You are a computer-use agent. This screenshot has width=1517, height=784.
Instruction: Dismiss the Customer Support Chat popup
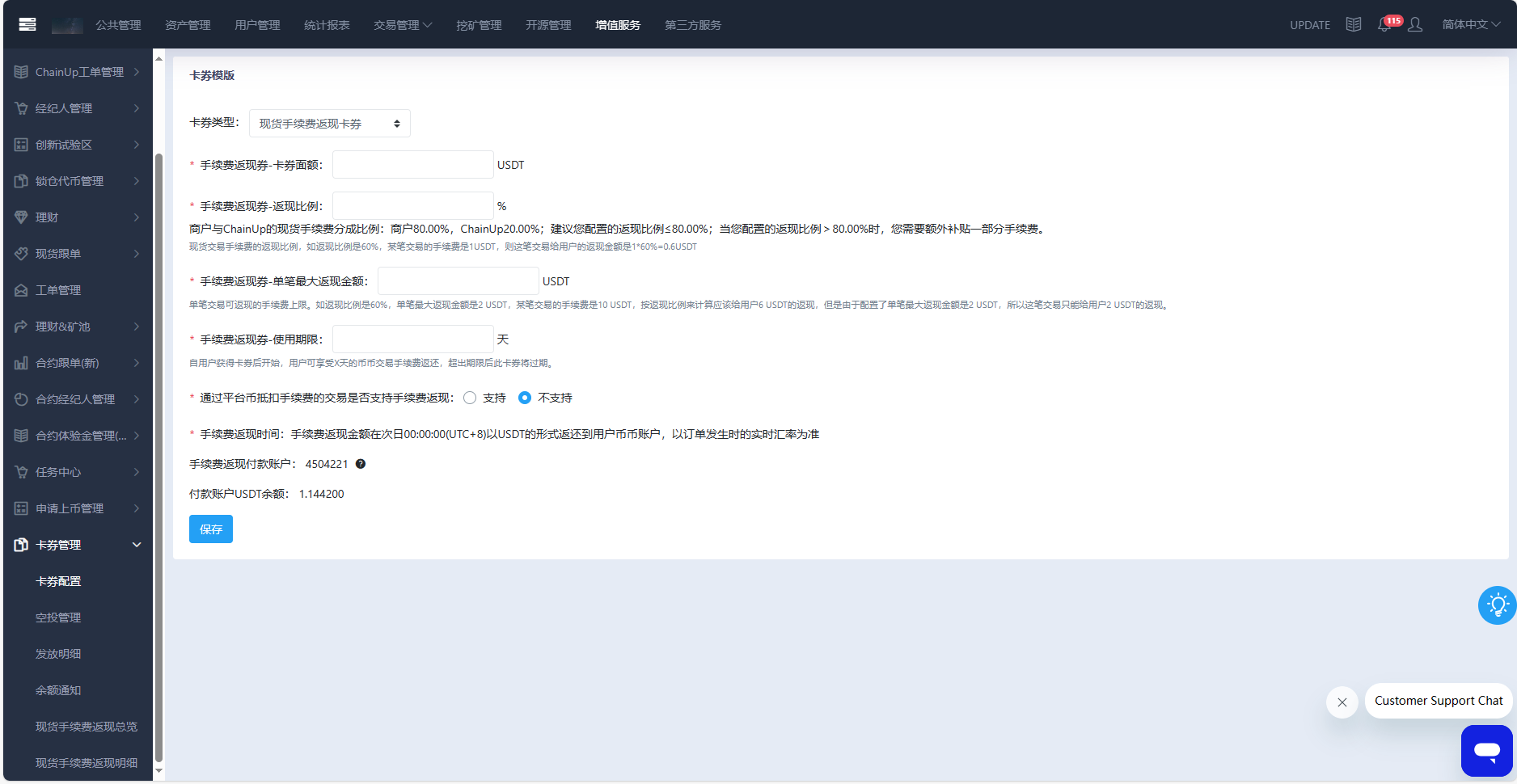coord(1342,702)
